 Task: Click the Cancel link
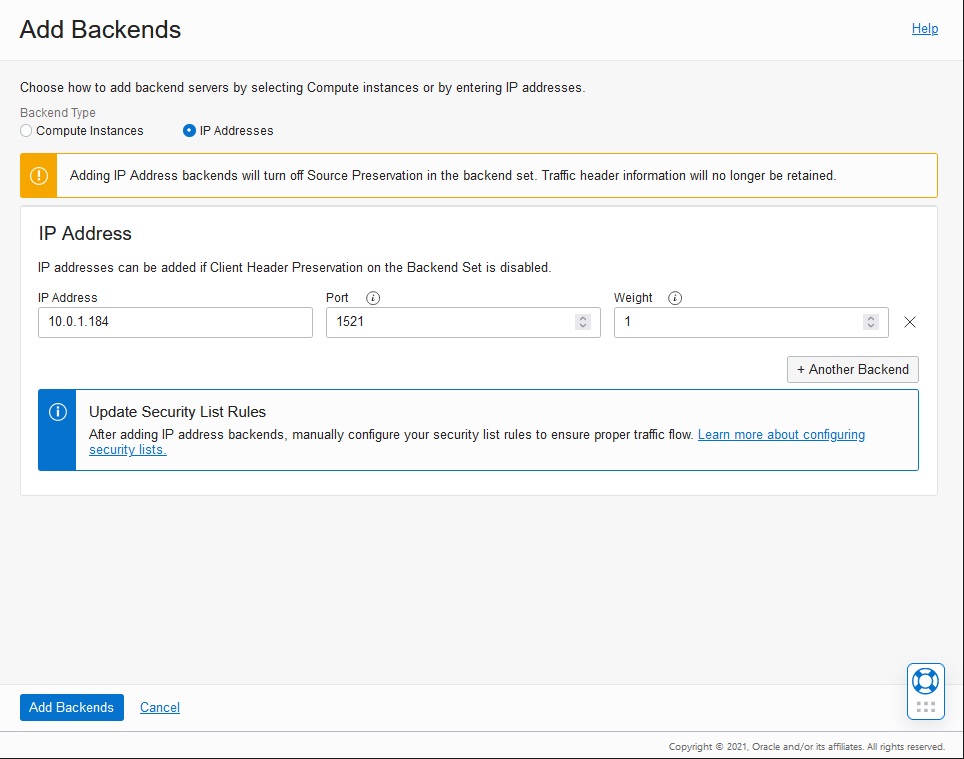[x=160, y=707]
